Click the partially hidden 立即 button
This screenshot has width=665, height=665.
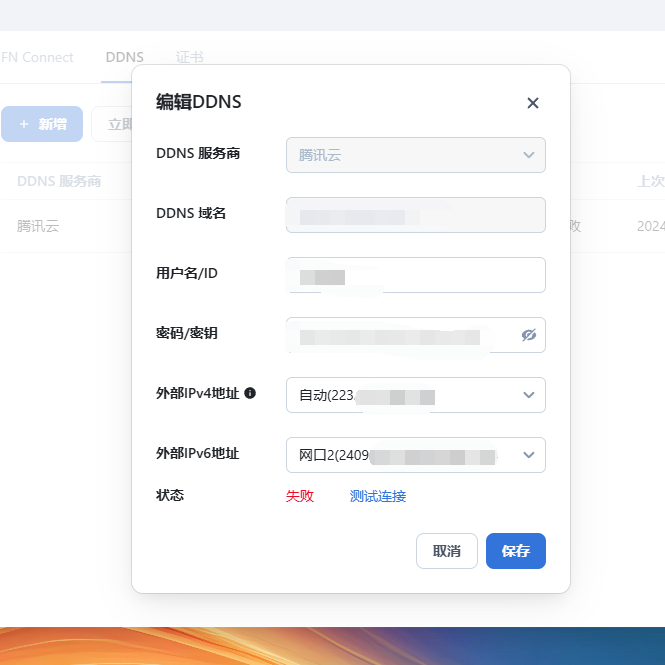point(115,124)
